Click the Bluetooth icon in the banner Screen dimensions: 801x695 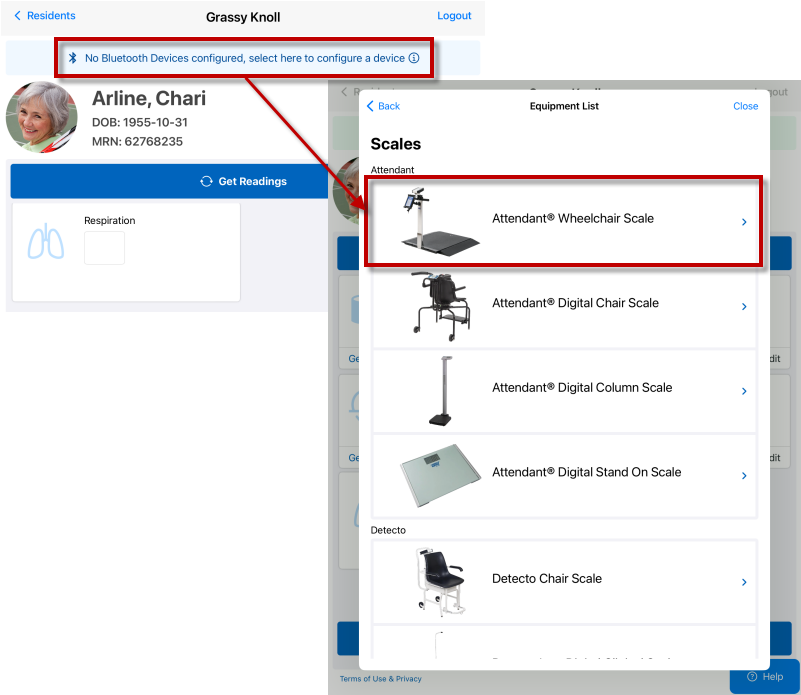[x=73, y=59]
